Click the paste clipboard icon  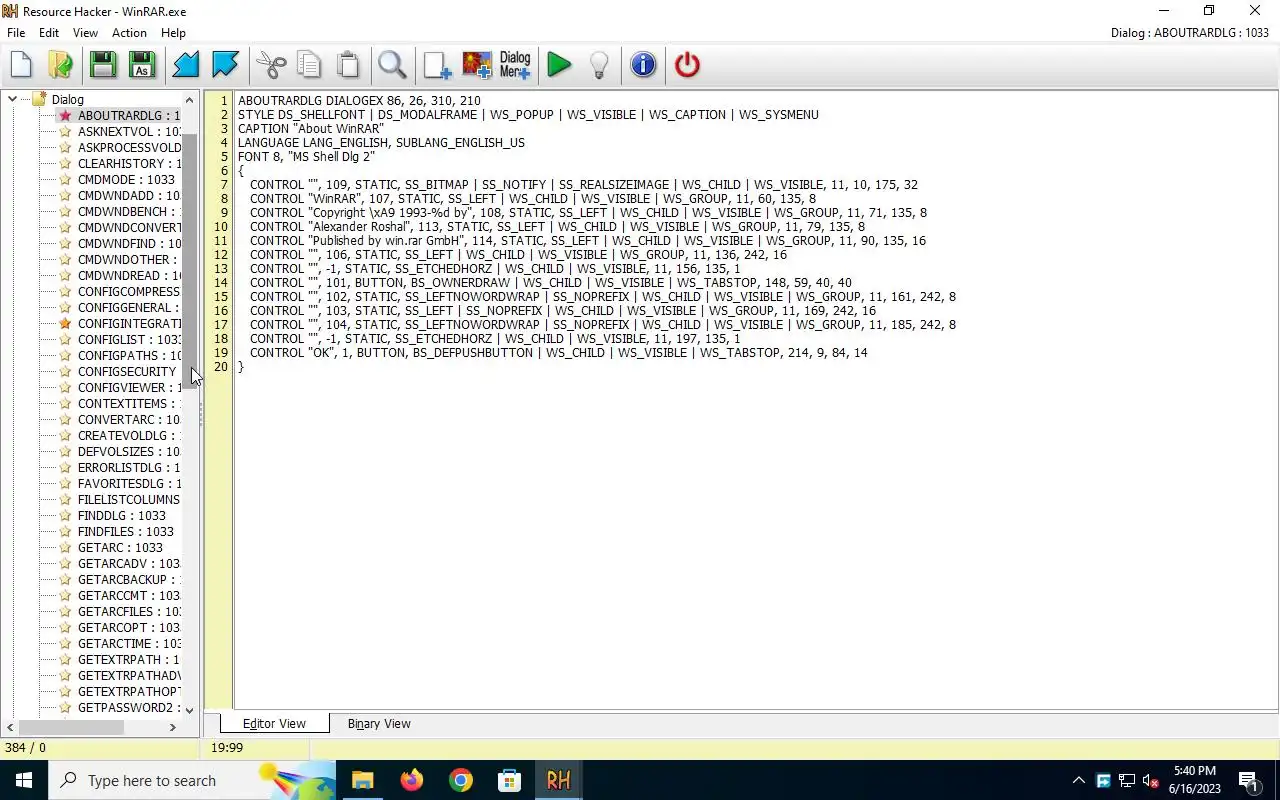point(348,65)
